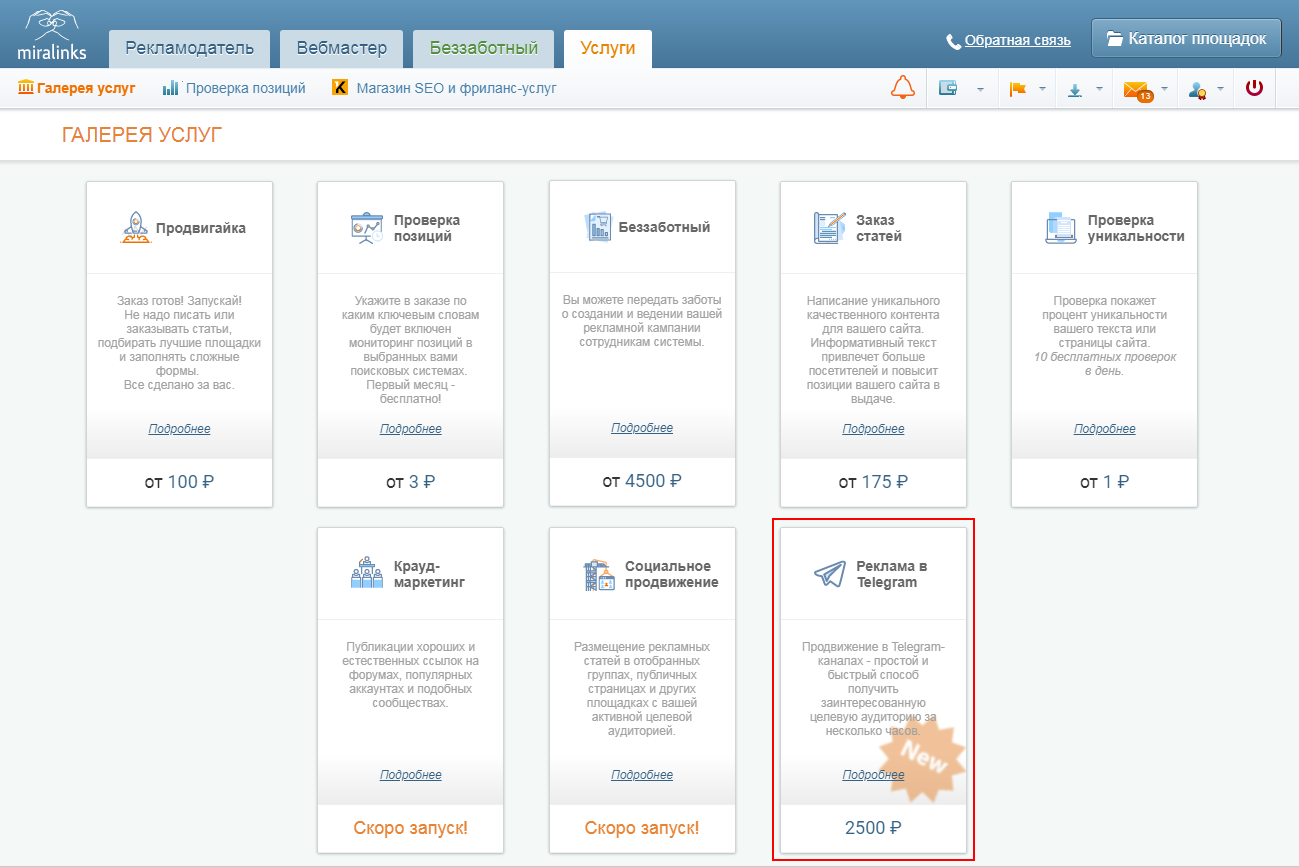Click the ГАЛЕРЕЯ УСЛУГ page heading
The image size is (1299, 867).
[142, 135]
